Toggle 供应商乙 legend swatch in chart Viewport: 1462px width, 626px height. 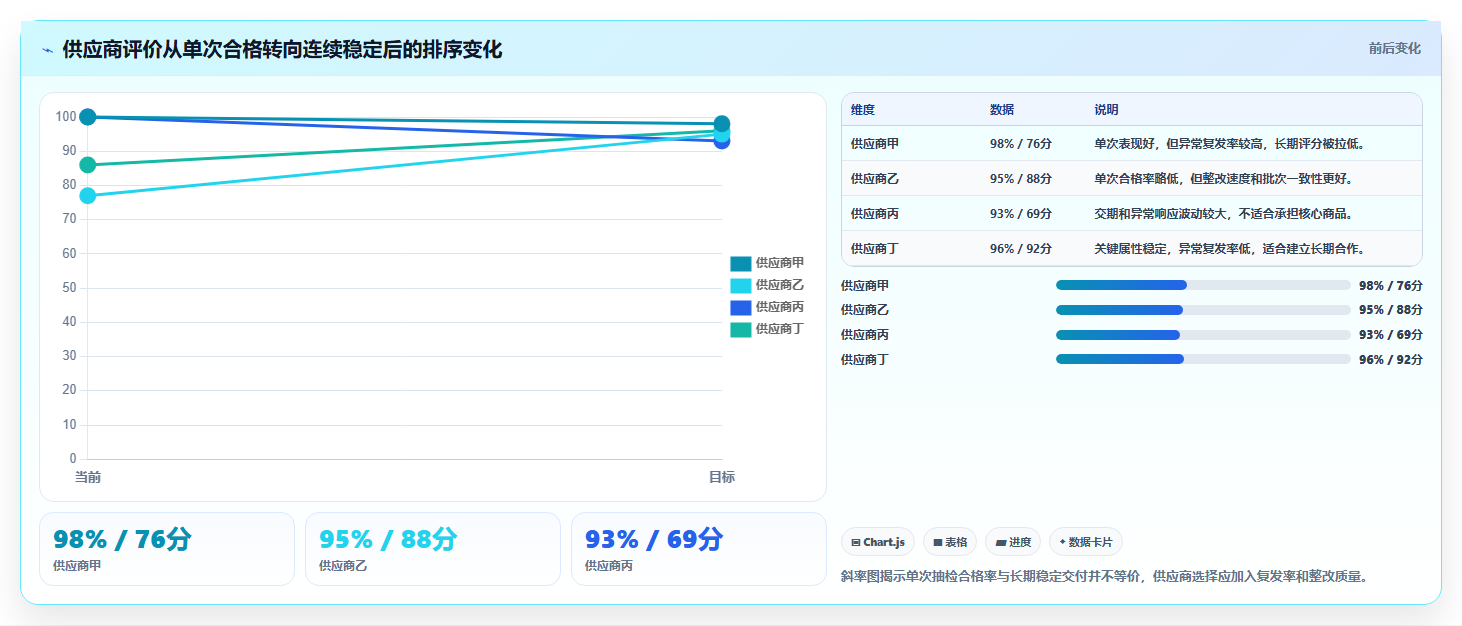[x=740, y=286]
